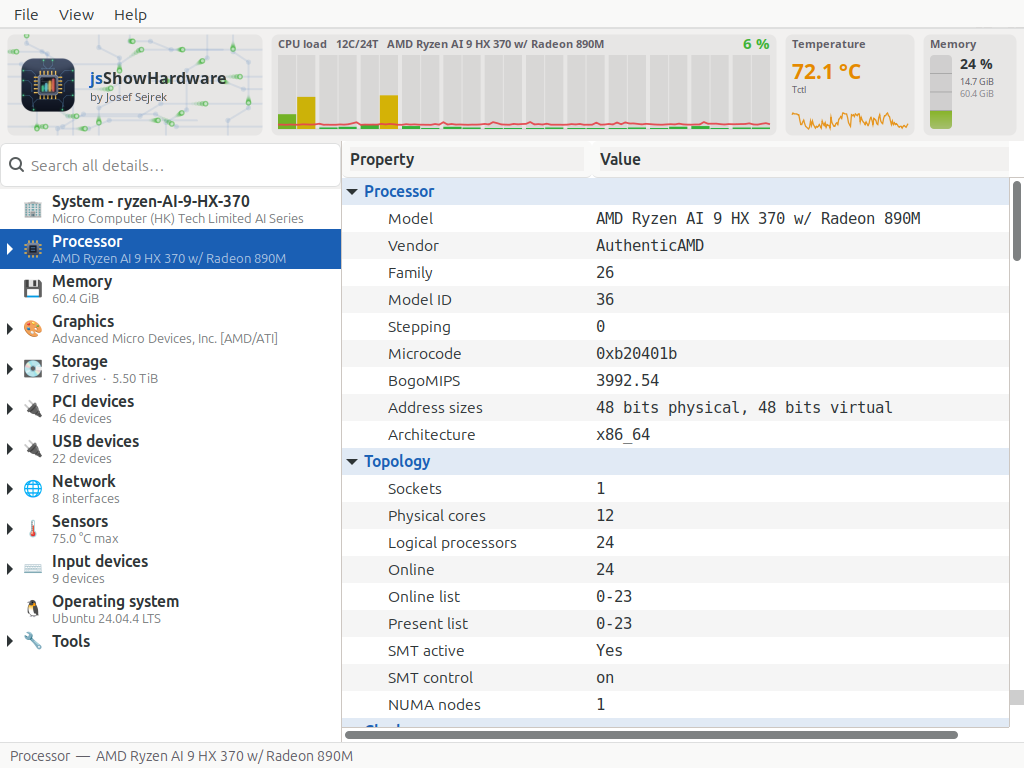Viewport: 1024px width, 768px height.
Task: Open the View menu
Action: point(76,14)
